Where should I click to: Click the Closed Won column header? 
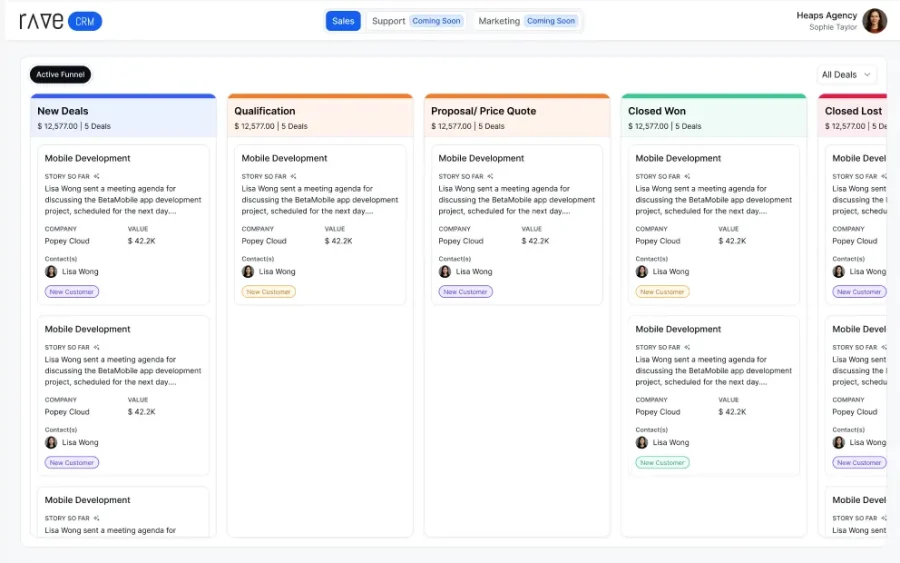click(x=714, y=117)
